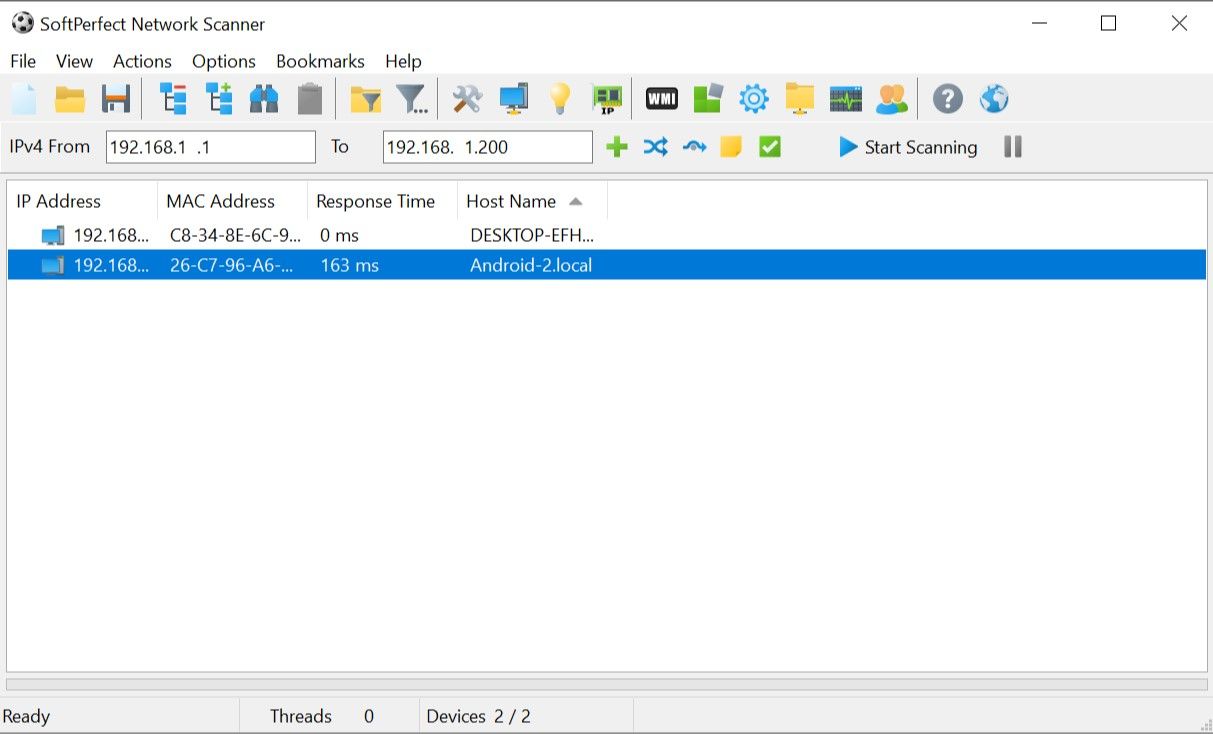Select the wrench Program Options icon

(468, 98)
